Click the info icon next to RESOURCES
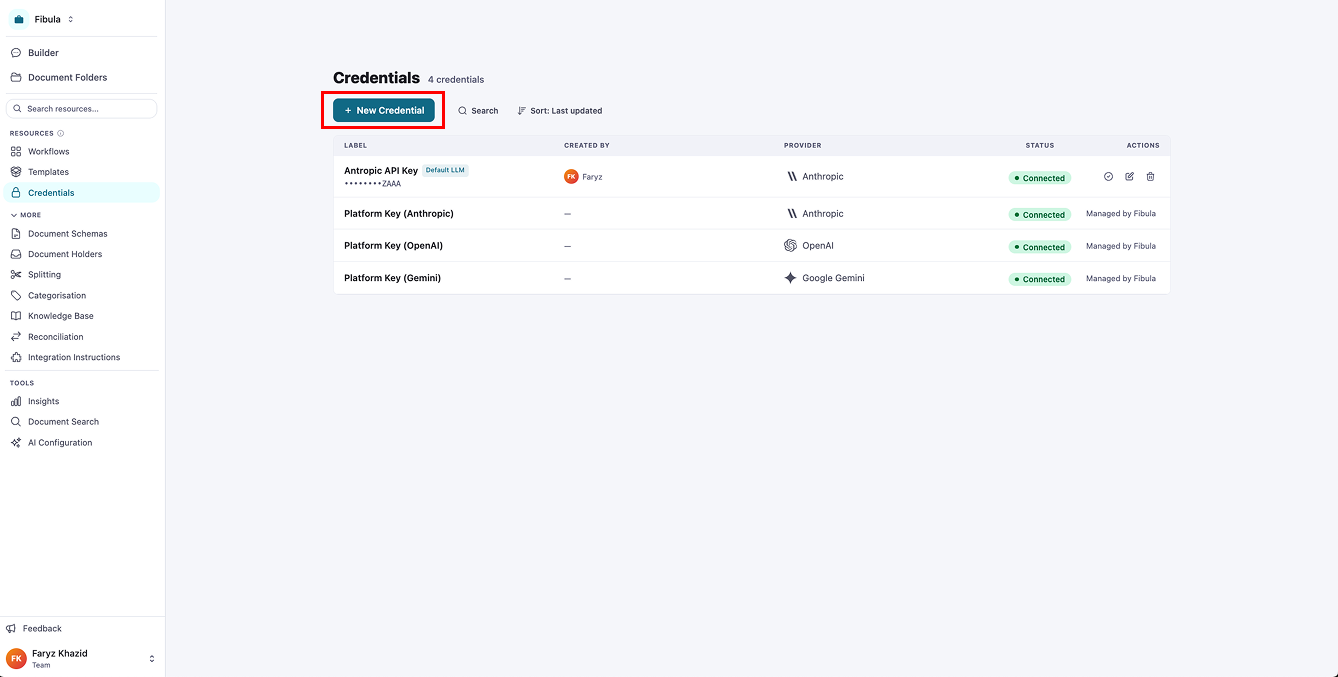Viewport: 1338px width, 677px height. [61, 133]
